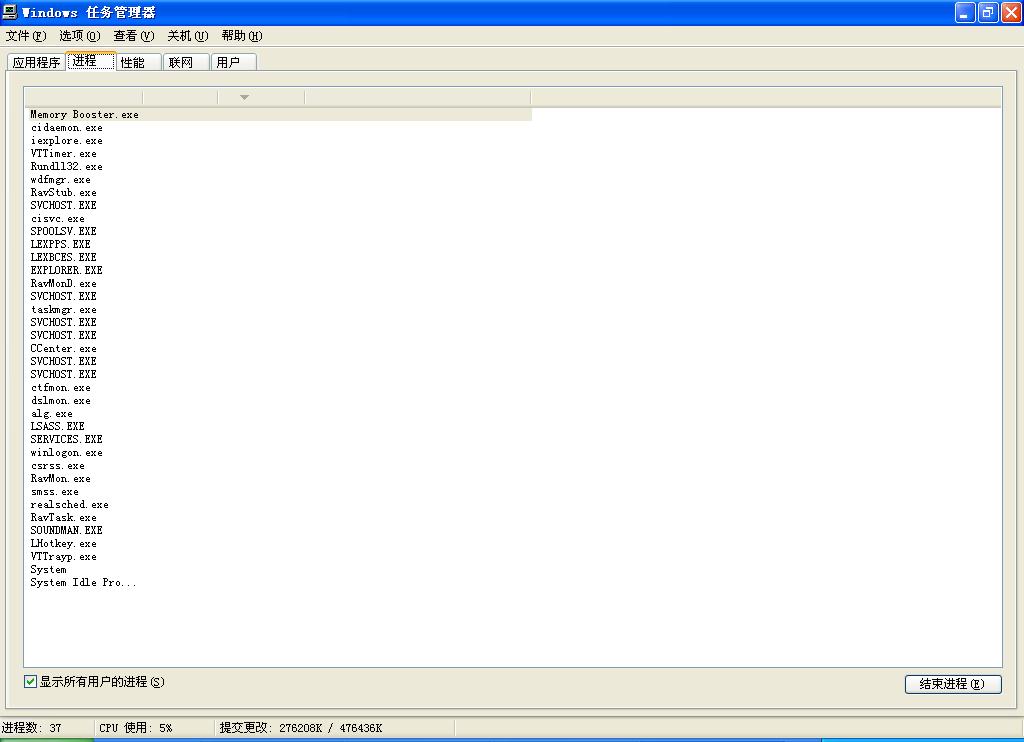Select the wdfmgr.exe process
The image size is (1024, 742).
tap(61, 180)
